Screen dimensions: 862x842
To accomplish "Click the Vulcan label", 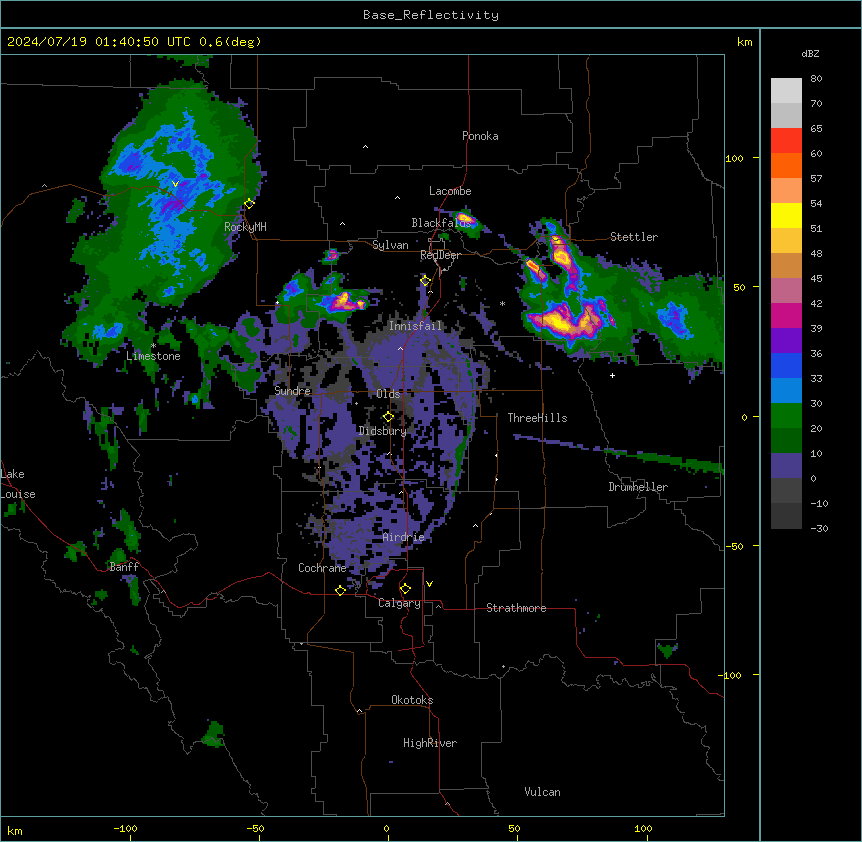I will click(542, 792).
